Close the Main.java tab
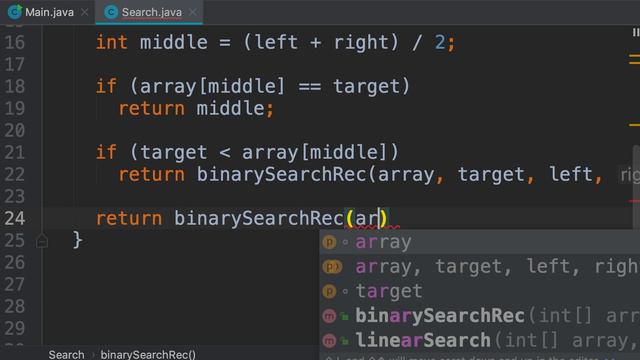The width and height of the screenshot is (640, 360). click(84, 12)
